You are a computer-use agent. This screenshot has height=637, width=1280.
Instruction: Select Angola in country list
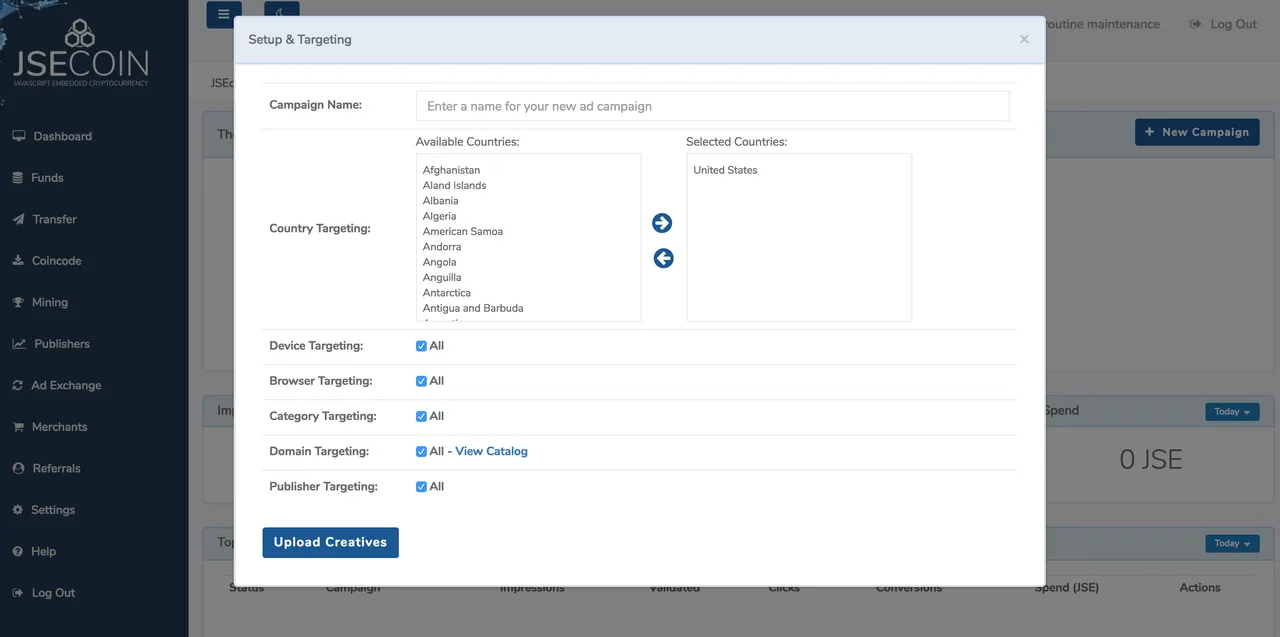point(439,262)
